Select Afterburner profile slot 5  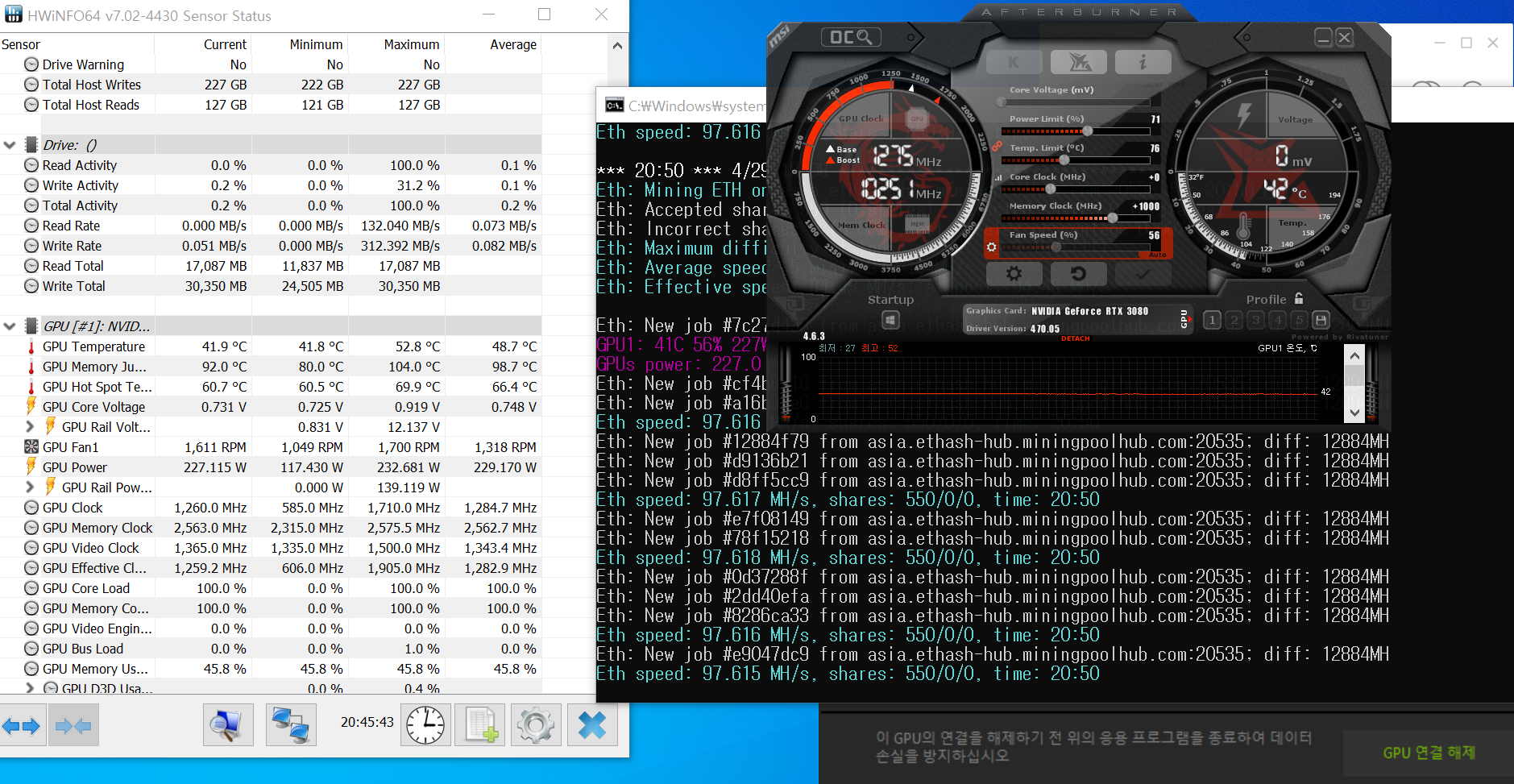[1299, 320]
